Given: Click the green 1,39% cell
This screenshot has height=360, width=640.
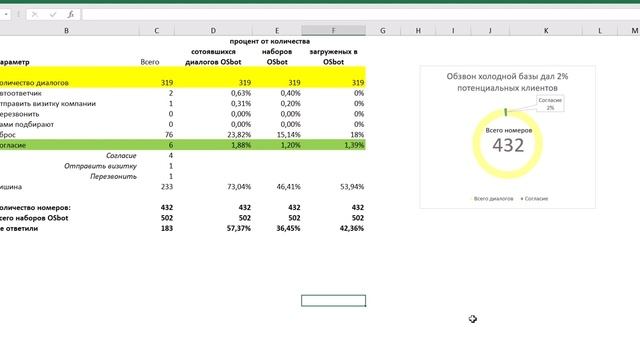Looking at the screenshot, I should [354, 145].
